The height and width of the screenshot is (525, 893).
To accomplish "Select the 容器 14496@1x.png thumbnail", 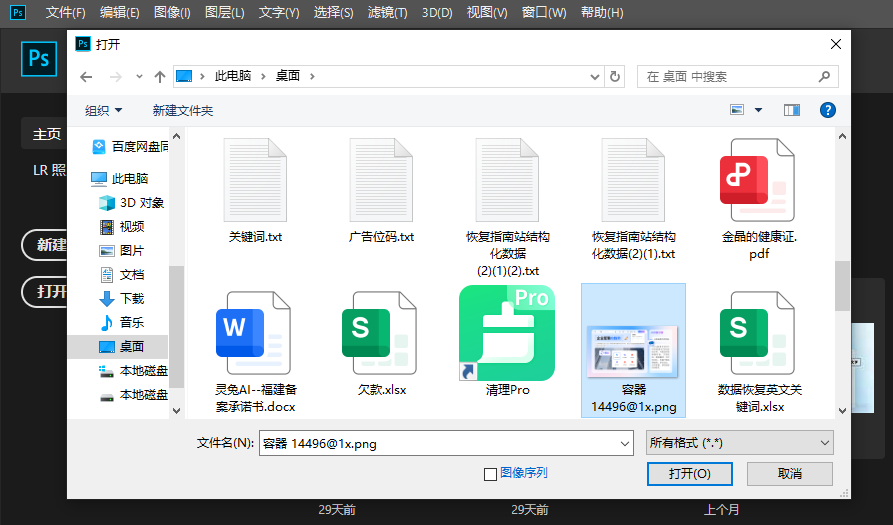I will pos(633,352).
